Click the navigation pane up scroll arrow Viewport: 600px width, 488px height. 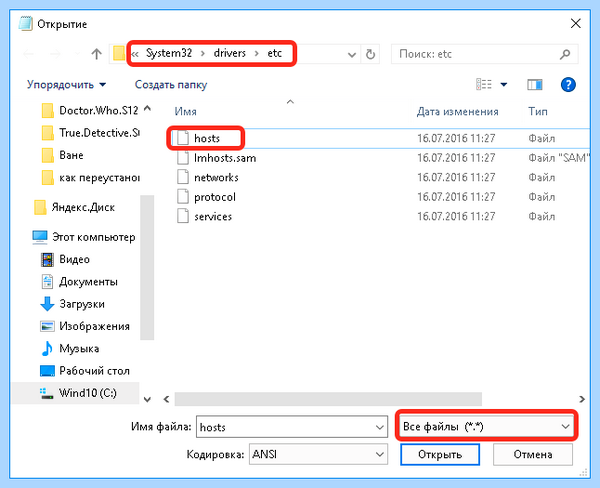147,109
